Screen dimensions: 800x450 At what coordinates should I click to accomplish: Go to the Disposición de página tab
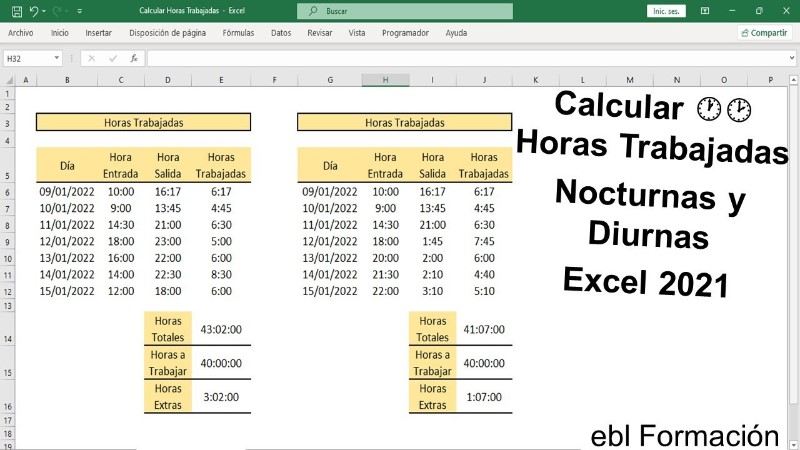168,33
